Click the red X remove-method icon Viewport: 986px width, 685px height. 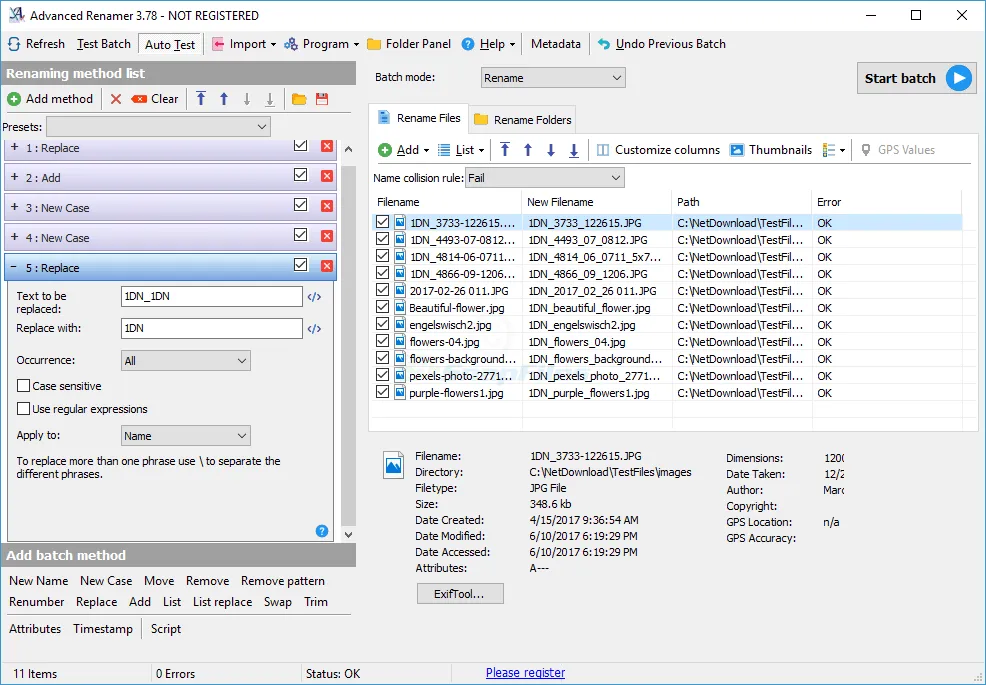click(x=116, y=99)
